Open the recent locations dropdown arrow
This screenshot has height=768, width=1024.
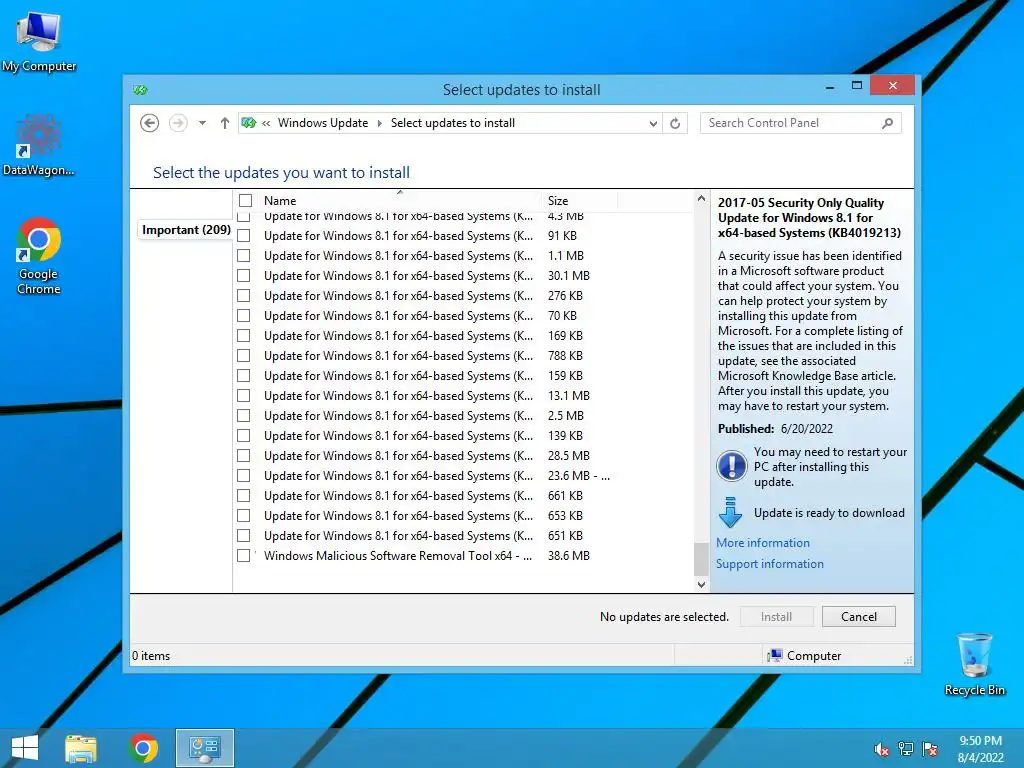(202, 123)
